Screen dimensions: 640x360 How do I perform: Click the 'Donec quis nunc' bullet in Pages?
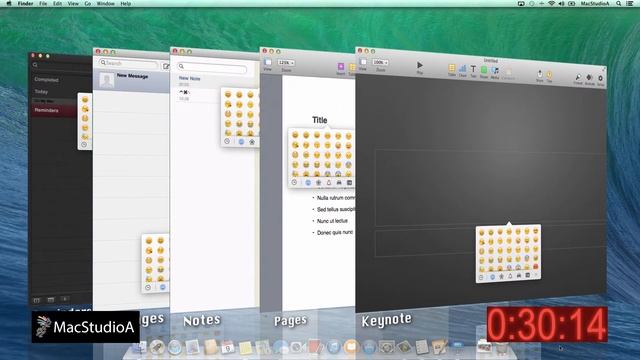335,232
